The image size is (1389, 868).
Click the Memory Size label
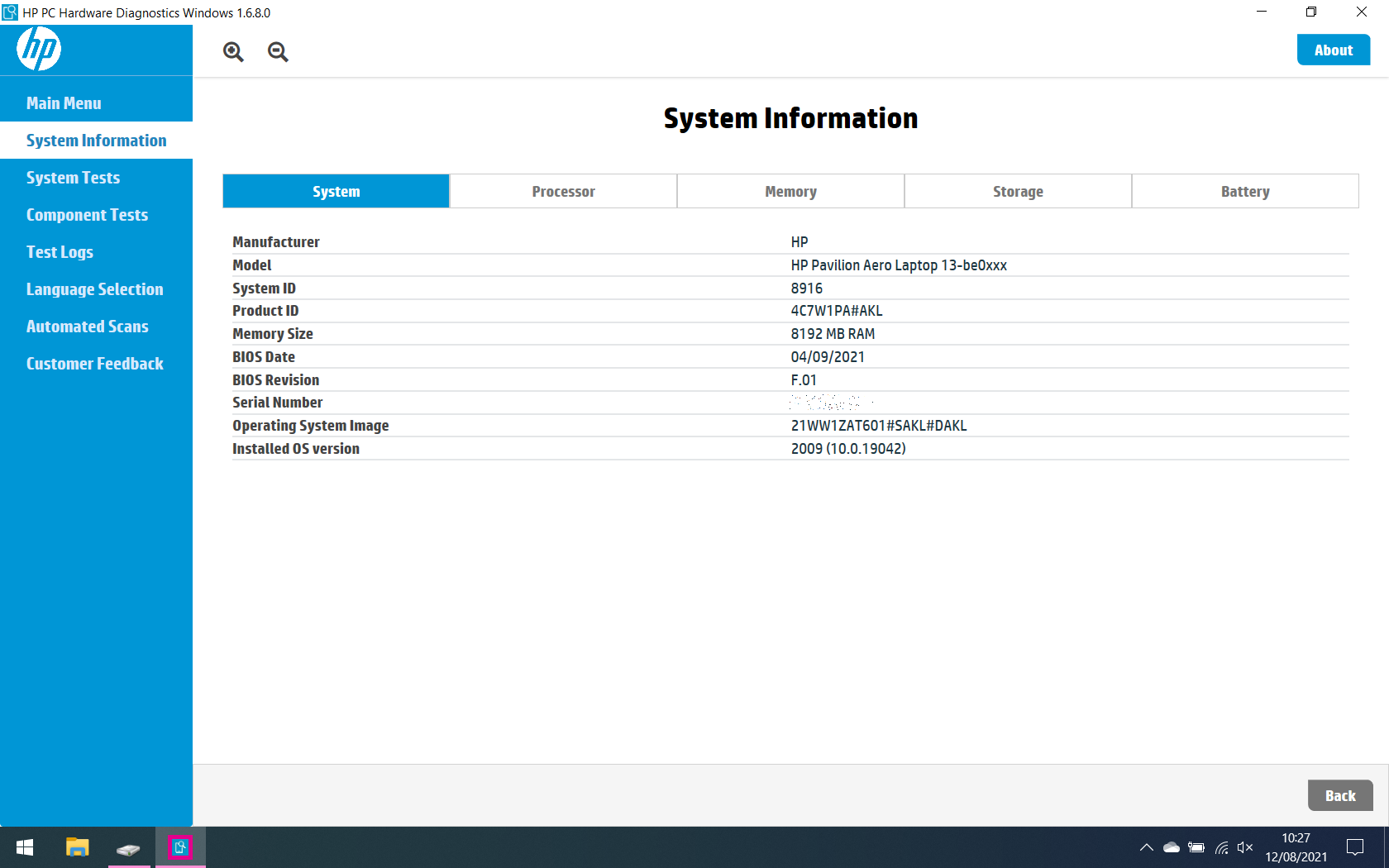pyautogui.click(x=273, y=334)
